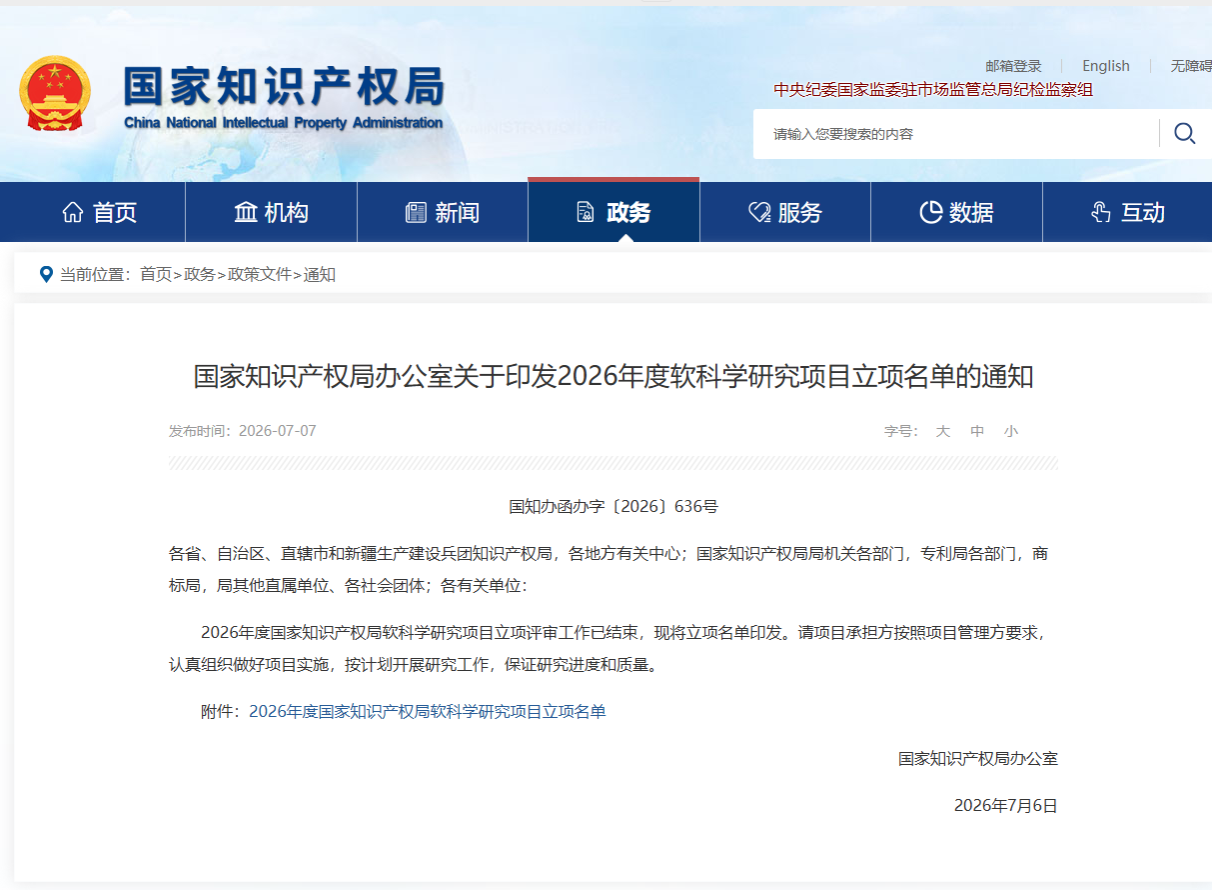1212x890 pixels.
Task: Click document number 国知办函办字〔2026〕636号
Action: coord(613,506)
